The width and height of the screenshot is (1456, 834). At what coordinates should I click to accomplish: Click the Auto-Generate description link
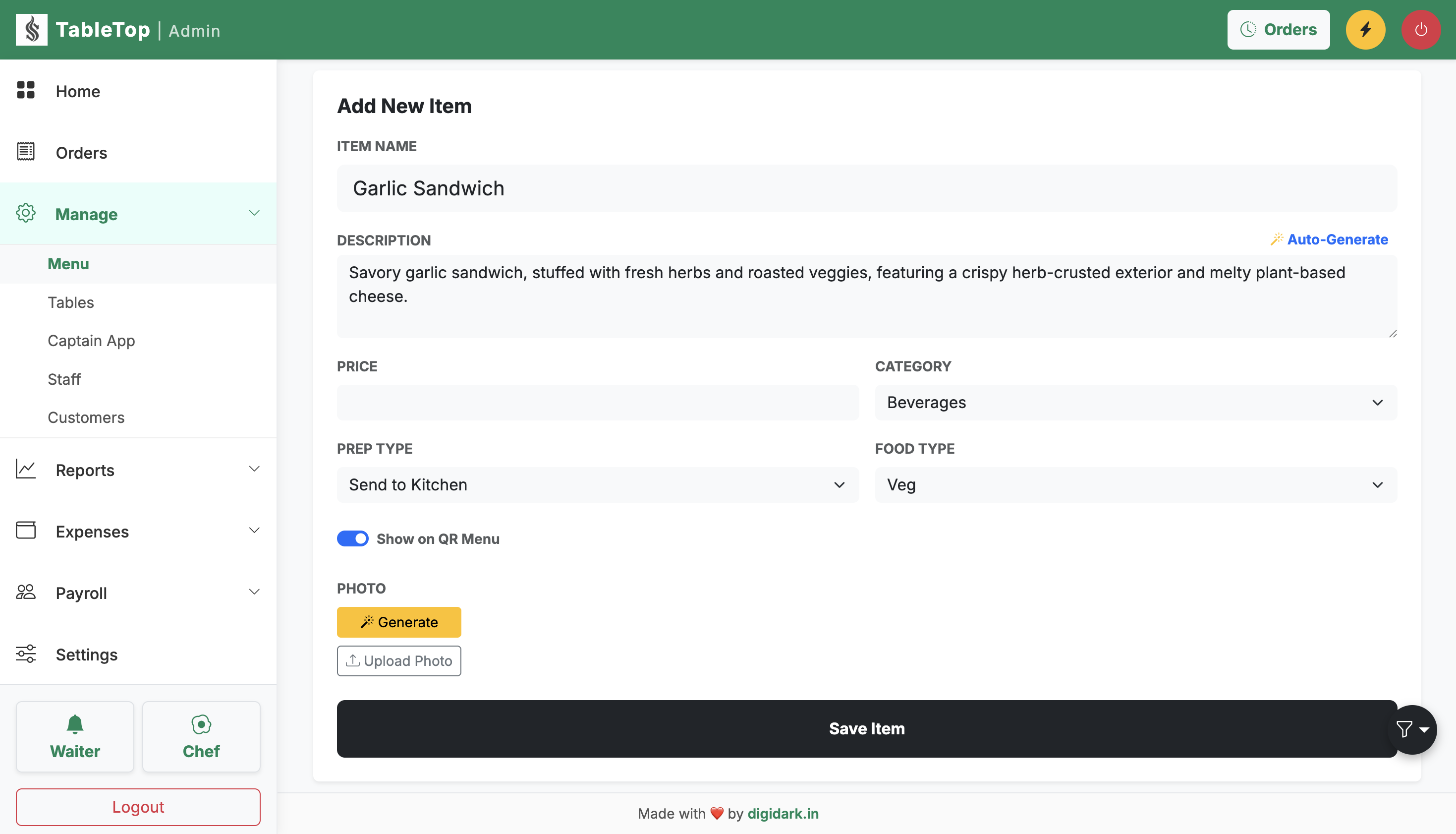pos(1329,239)
